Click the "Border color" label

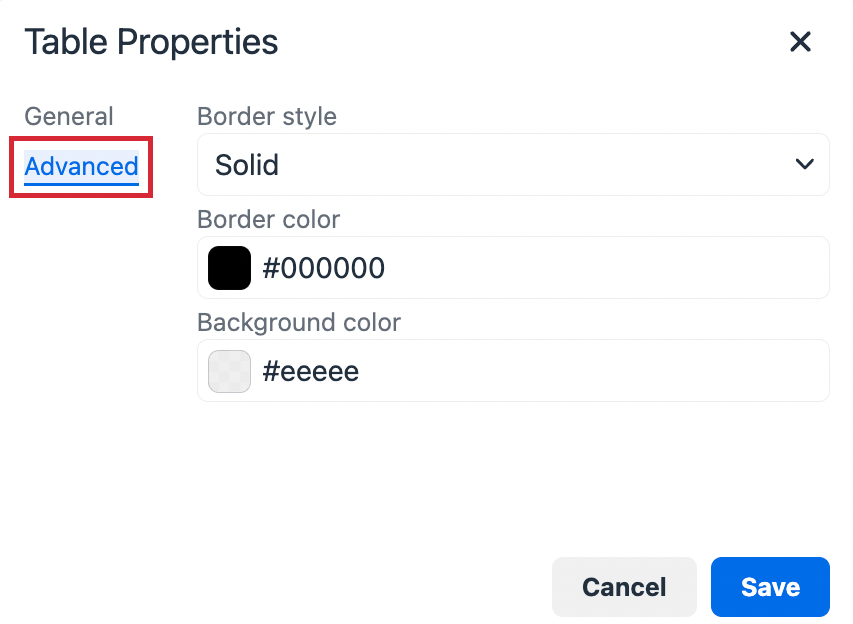[268, 219]
